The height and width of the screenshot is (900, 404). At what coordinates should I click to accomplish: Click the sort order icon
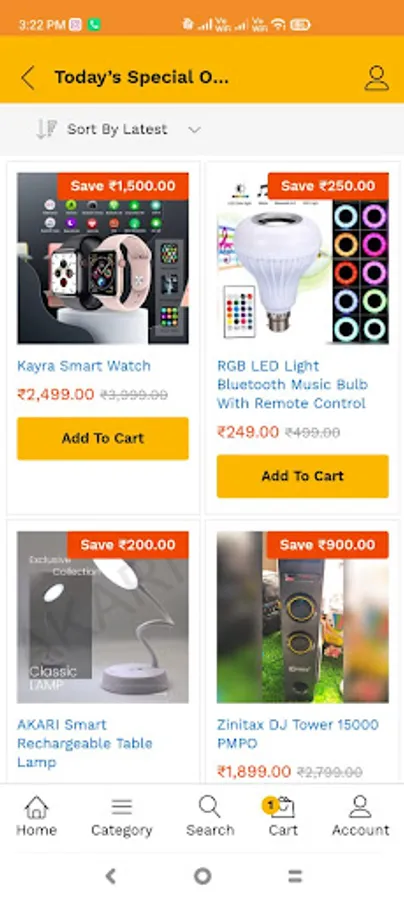(46, 129)
